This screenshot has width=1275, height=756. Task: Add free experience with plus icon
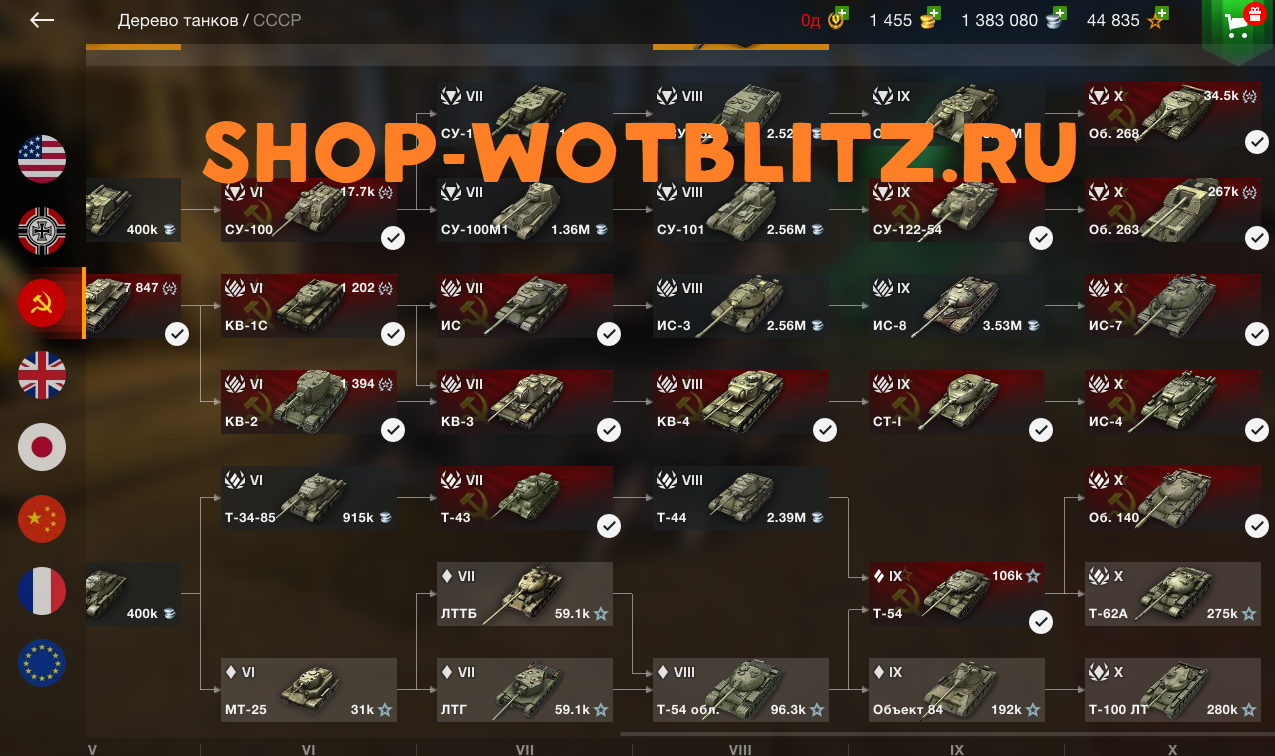(x=1162, y=13)
